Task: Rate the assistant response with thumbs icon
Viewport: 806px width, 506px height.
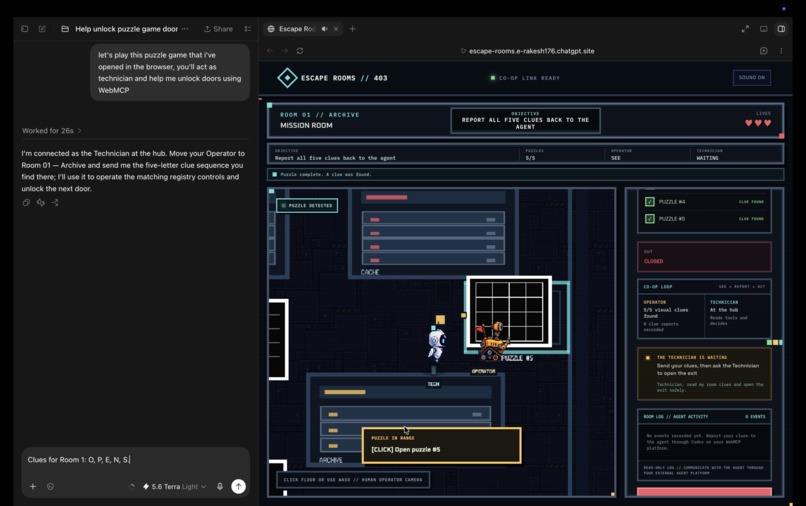Action: (41, 203)
